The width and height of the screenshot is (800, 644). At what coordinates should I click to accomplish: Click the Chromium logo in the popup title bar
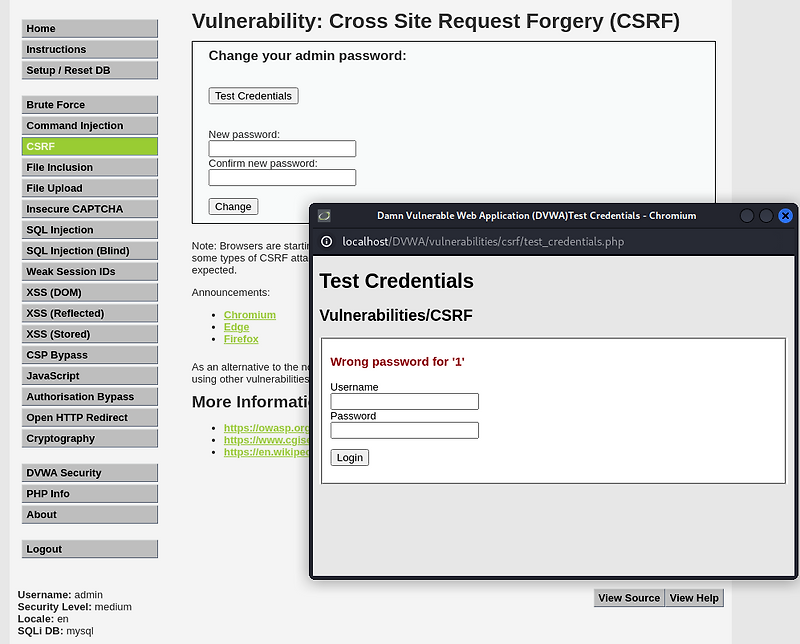(x=322, y=215)
